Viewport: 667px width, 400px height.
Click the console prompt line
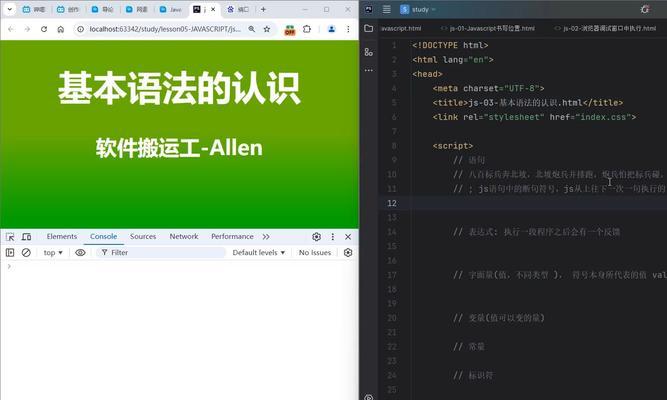click(x=180, y=266)
